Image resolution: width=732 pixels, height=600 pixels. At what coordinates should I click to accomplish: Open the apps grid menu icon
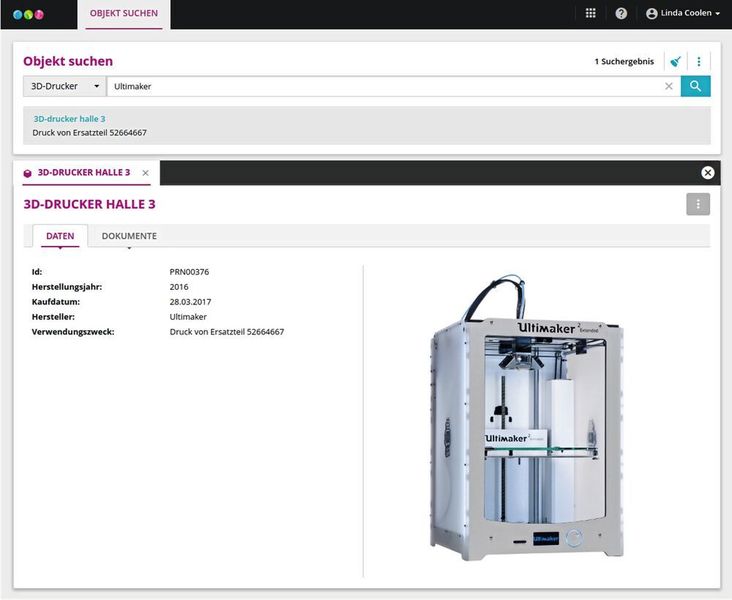(591, 13)
